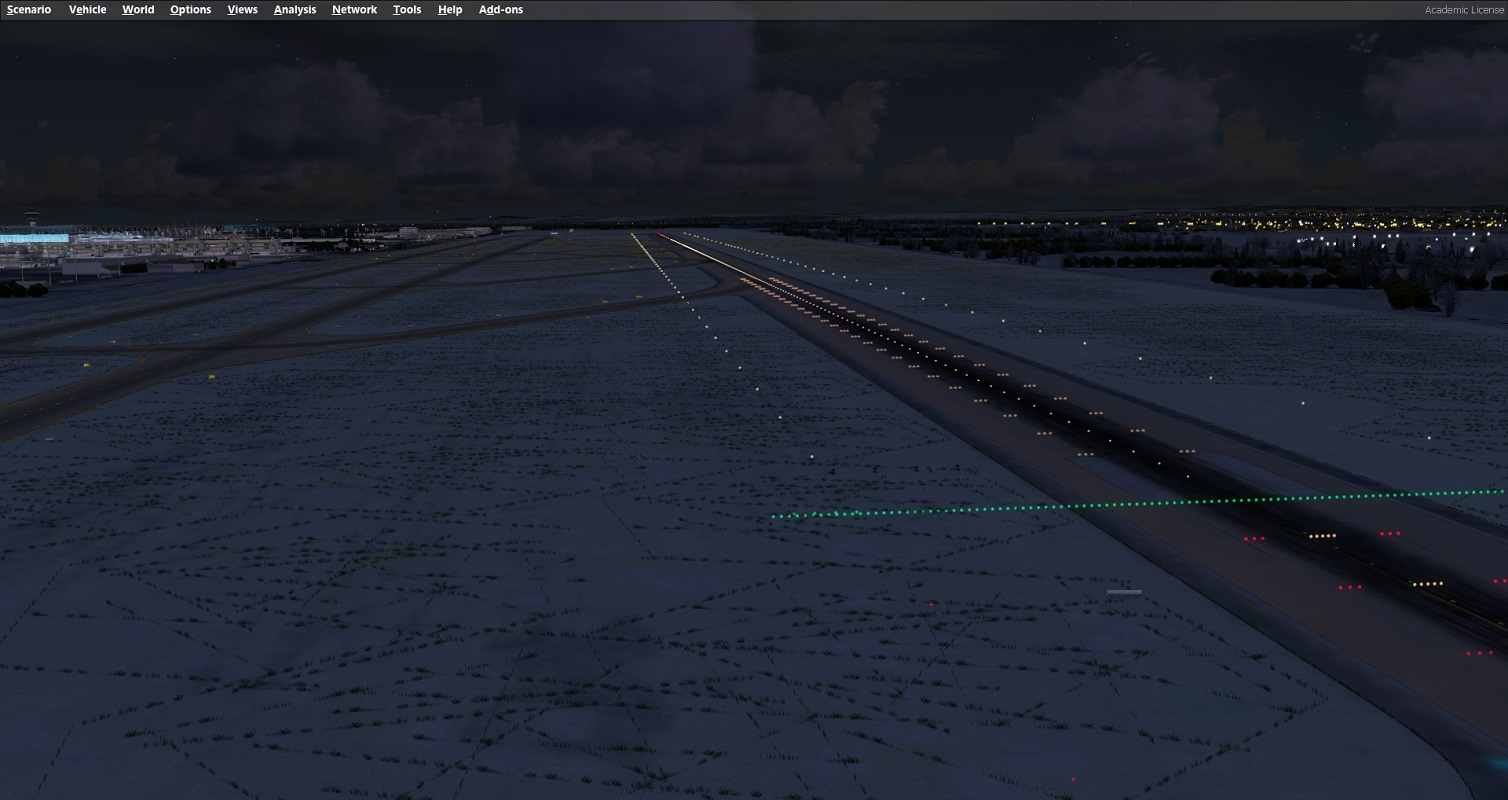The height and width of the screenshot is (800, 1508).
Task: Open the Scenario menu
Action: point(29,10)
